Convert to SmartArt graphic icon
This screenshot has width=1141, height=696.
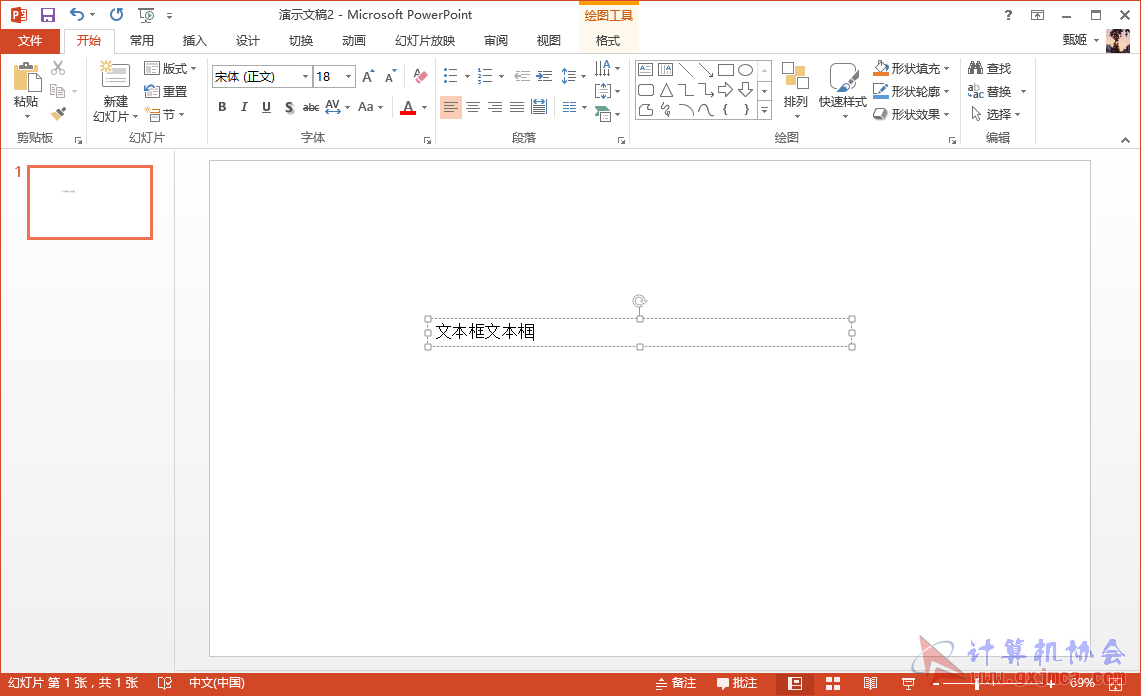tap(603, 114)
